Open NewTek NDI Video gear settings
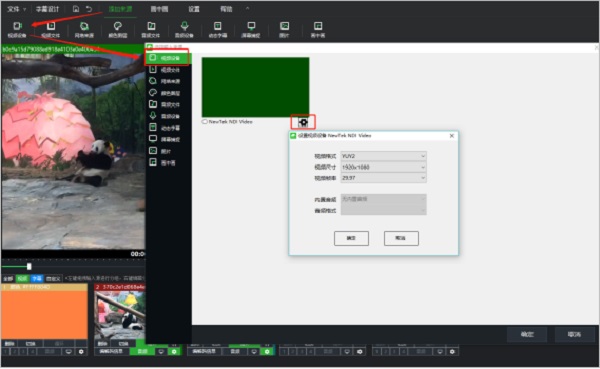This screenshot has width=600, height=369. pyautogui.click(x=303, y=122)
